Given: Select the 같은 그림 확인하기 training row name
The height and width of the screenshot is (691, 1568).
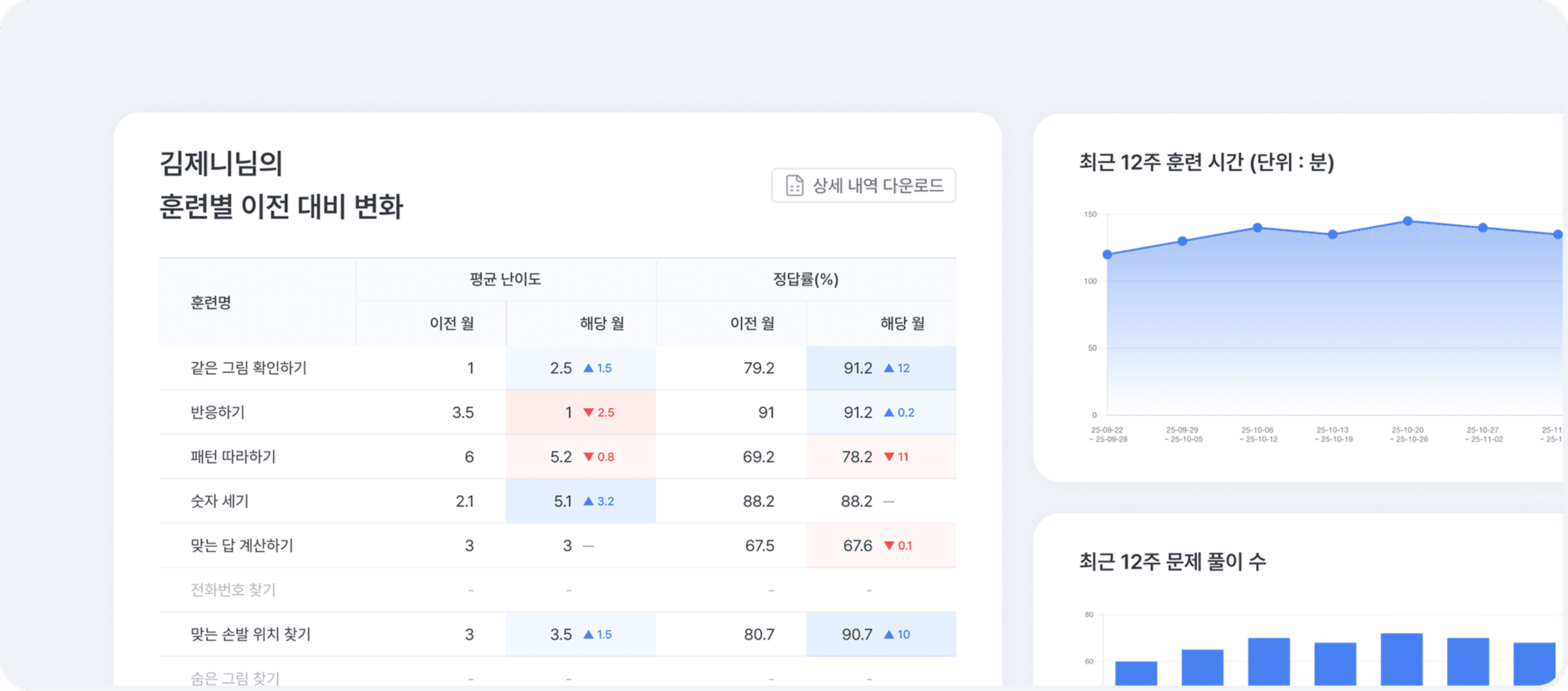Looking at the screenshot, I should (x=248, y=368).
